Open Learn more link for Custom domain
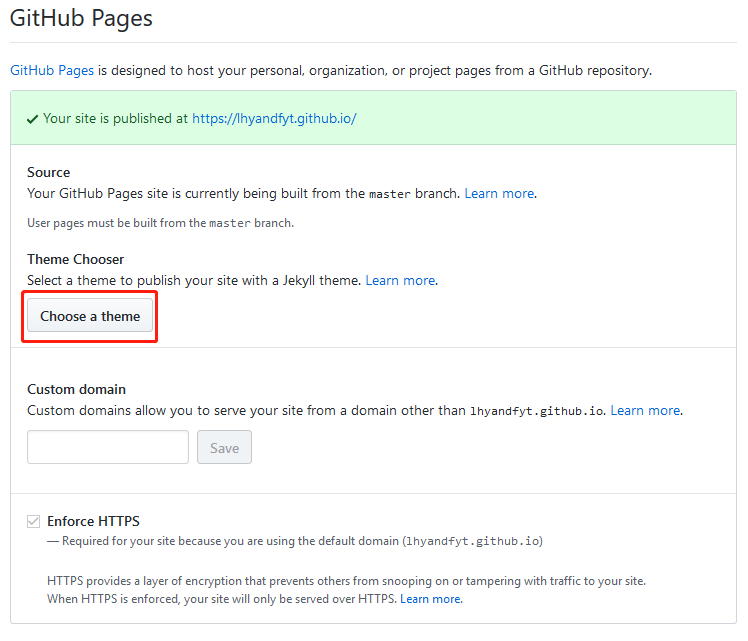748x641 pixels. tap(645, 411)
